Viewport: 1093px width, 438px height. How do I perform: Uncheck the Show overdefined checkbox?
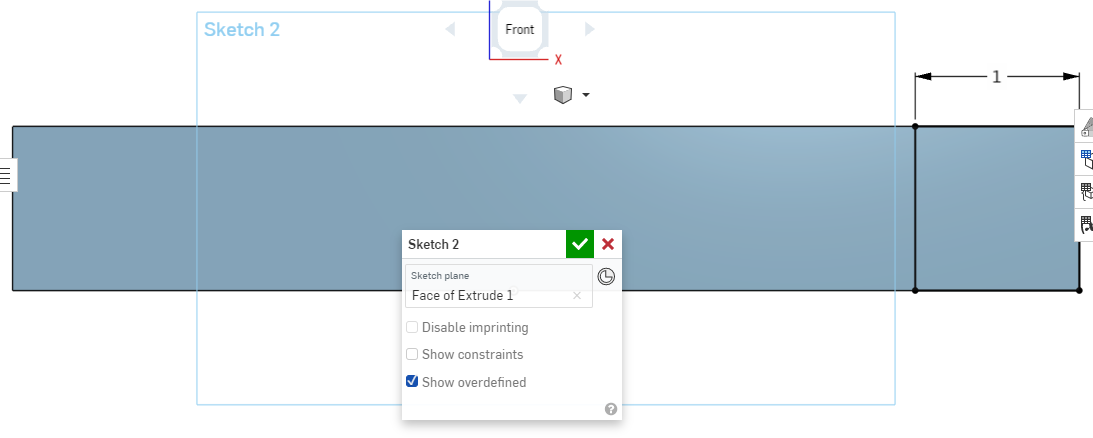412,381
